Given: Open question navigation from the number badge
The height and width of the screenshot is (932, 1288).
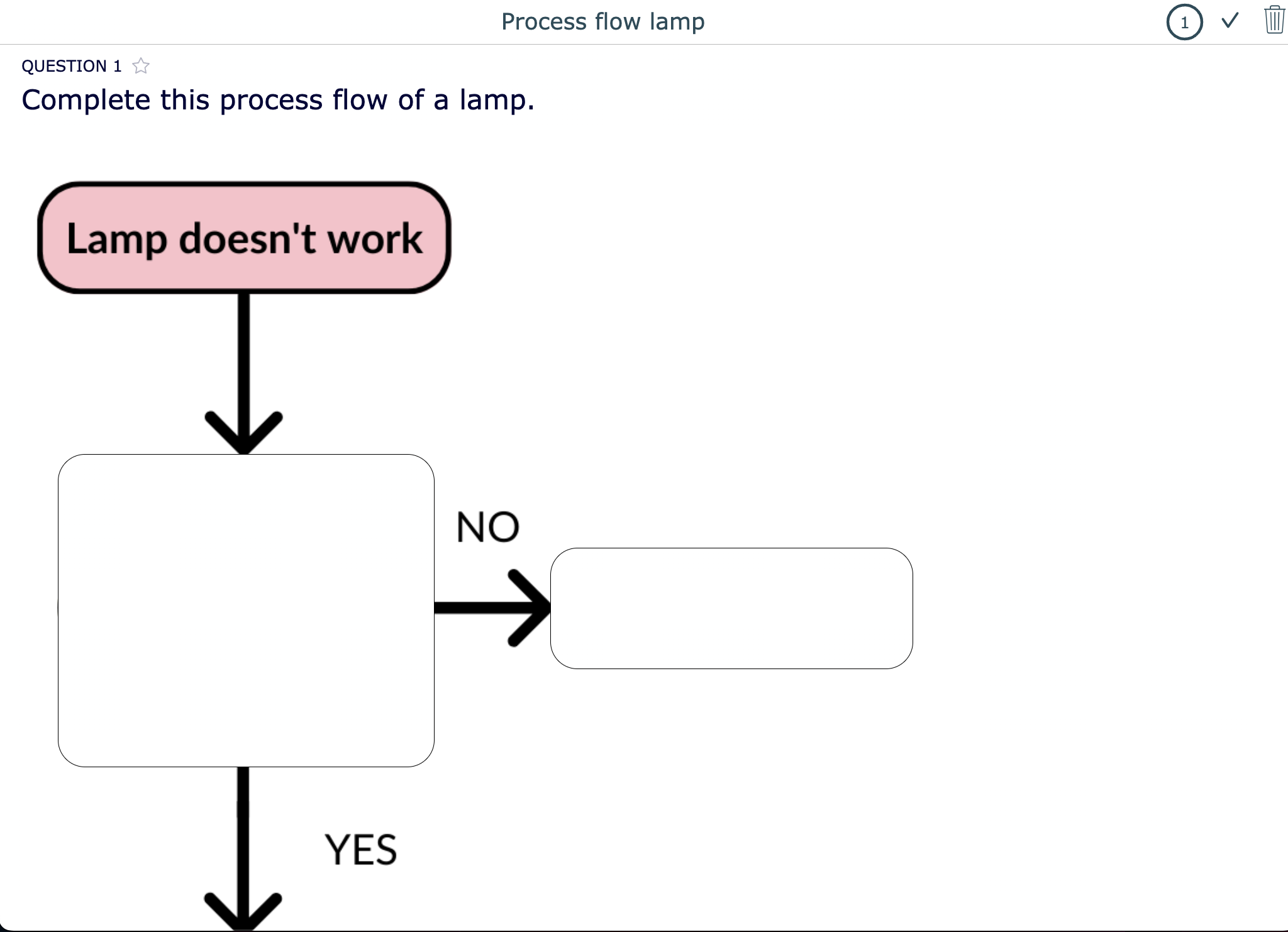Looking at the screenshot, I should coord(1184,23).
